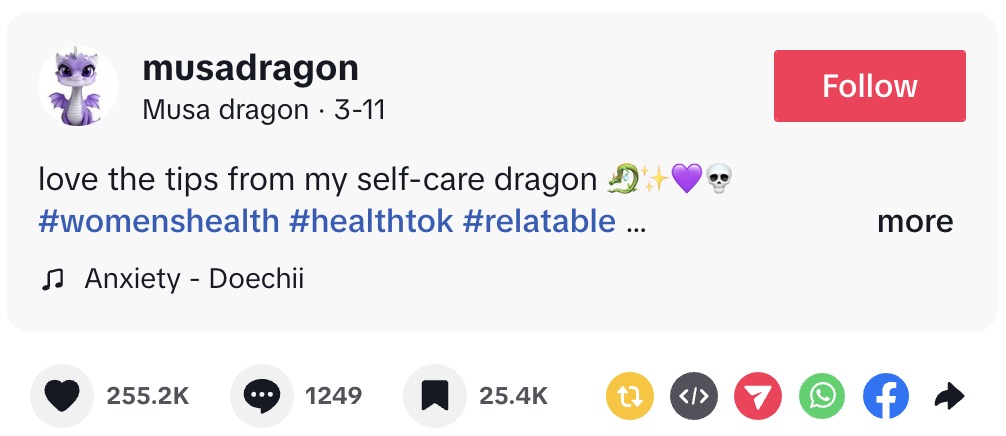Open more share options arrow
Image resolution: width=1006 pixels, height=436 pixels.
948,397
